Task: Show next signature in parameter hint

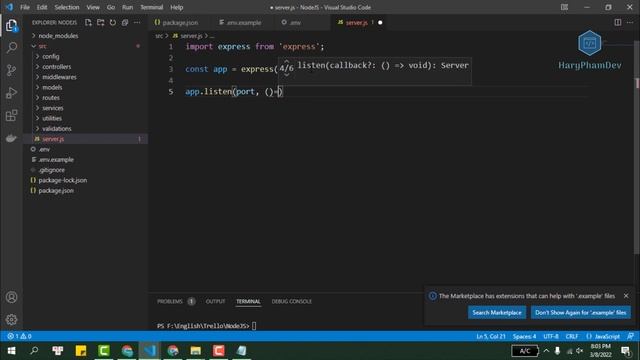Action: 287,75
